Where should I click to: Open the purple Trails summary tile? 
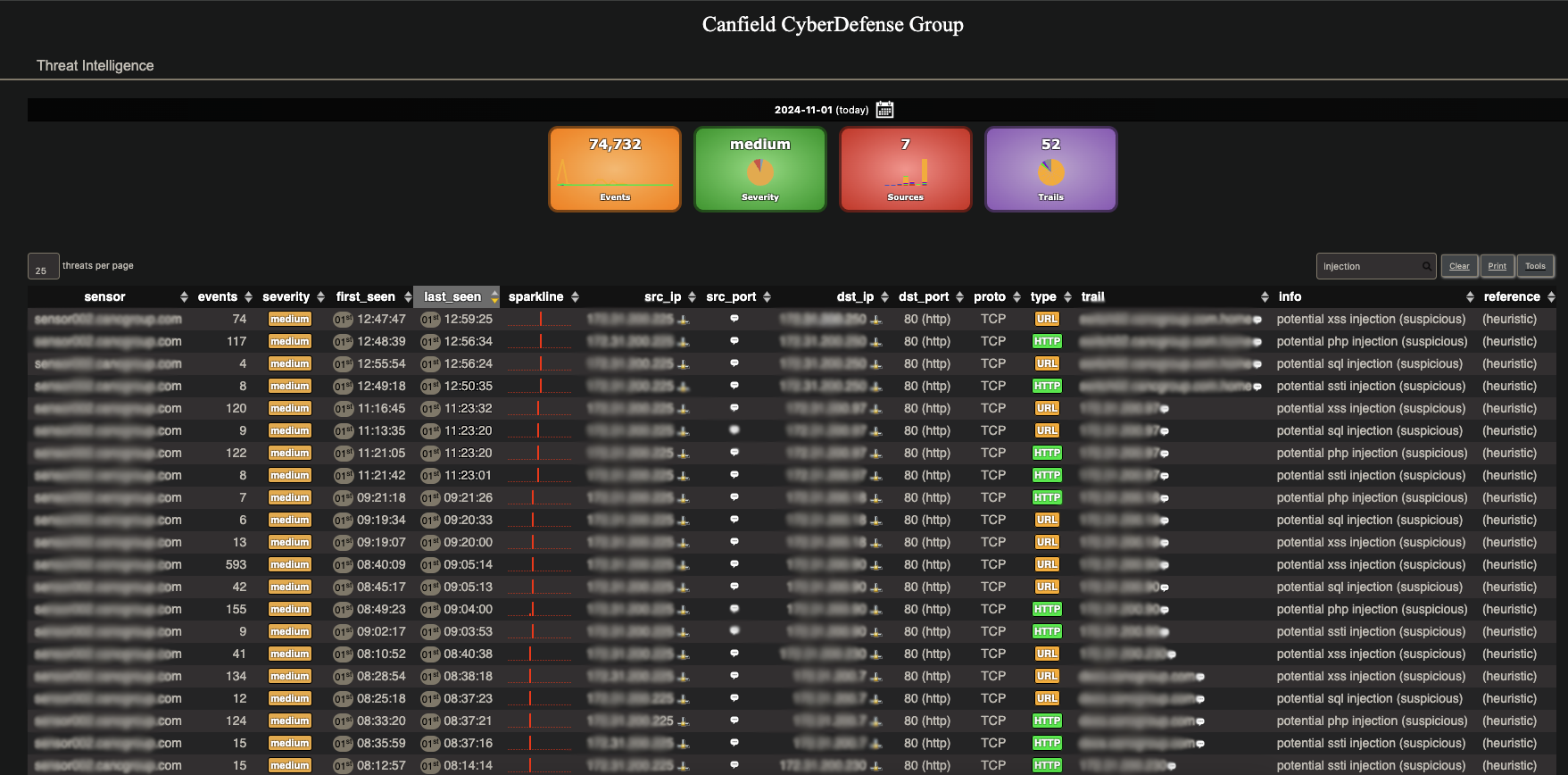1050,169
